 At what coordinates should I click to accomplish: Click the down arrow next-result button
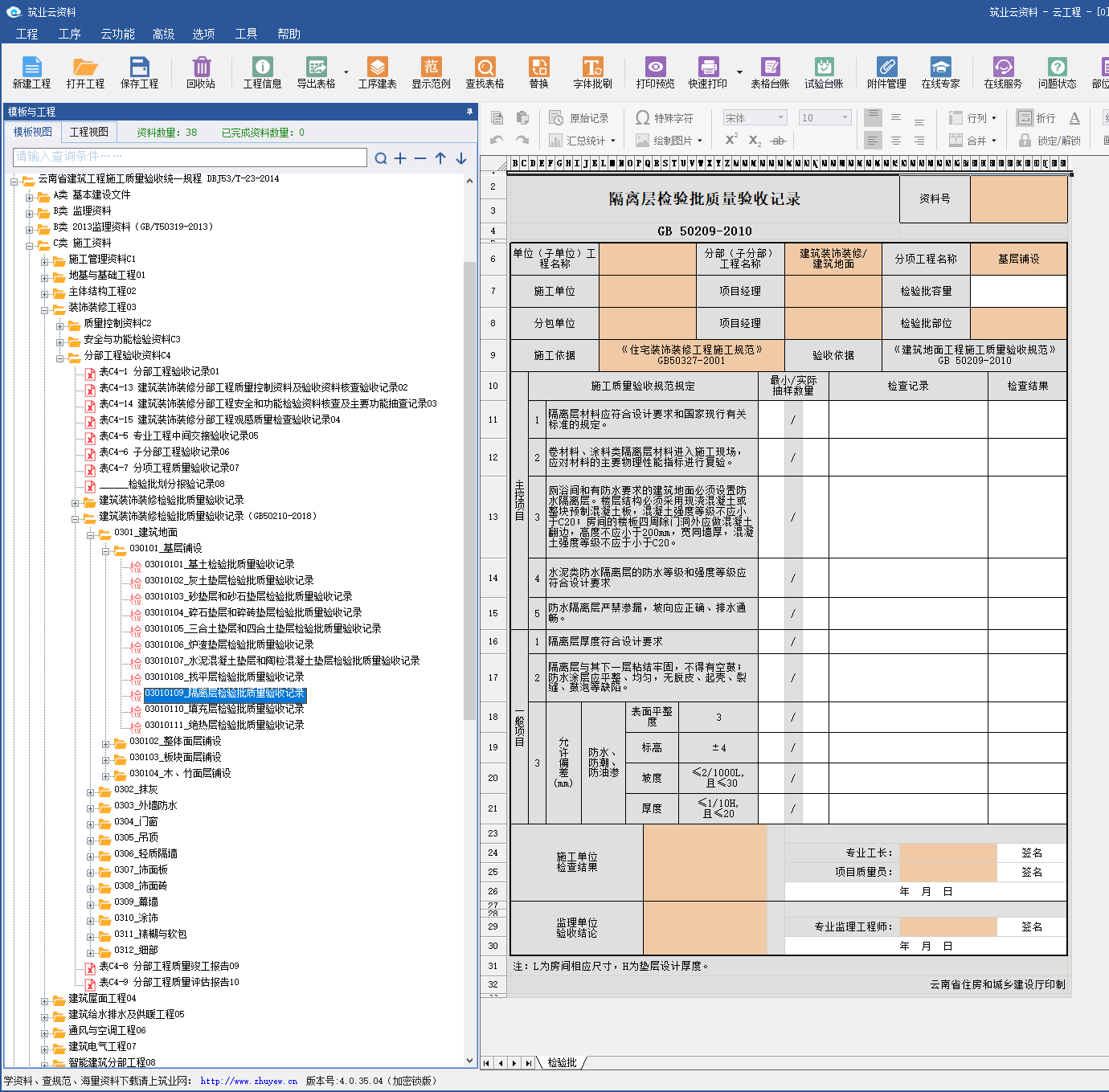coord(461,158)
